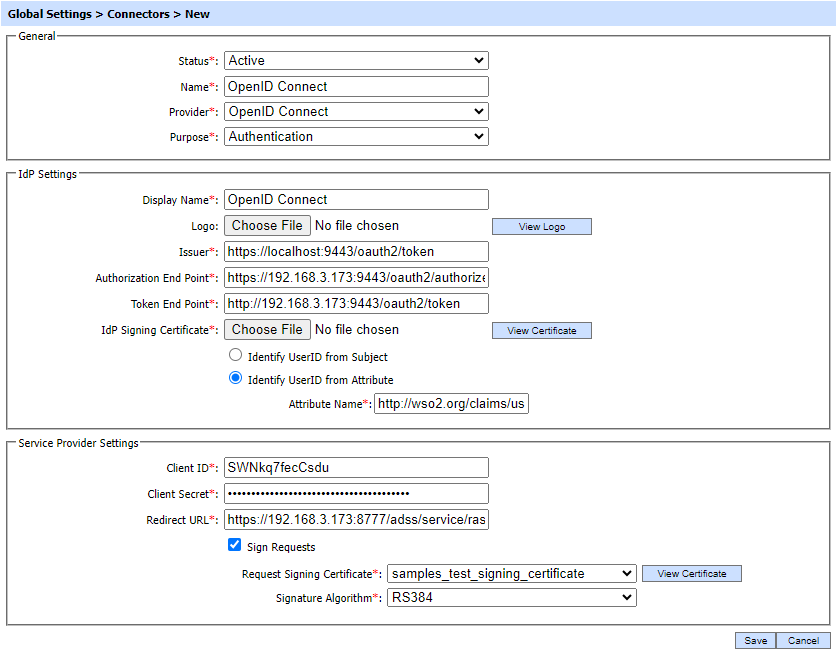Focus the Issuer input field
This screenshot has width=836, height=650.
(356, 251)
